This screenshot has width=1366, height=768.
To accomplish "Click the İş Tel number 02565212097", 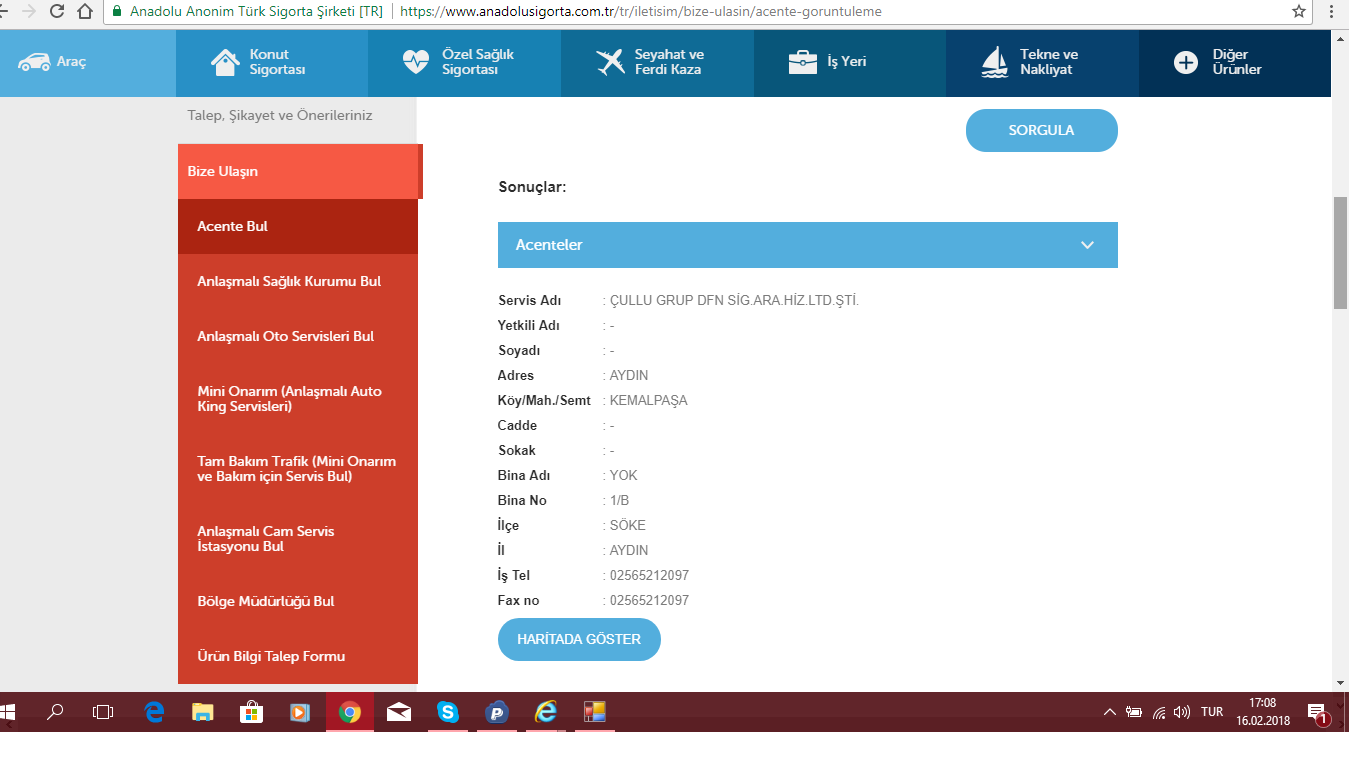I will (x=649, y=575).
